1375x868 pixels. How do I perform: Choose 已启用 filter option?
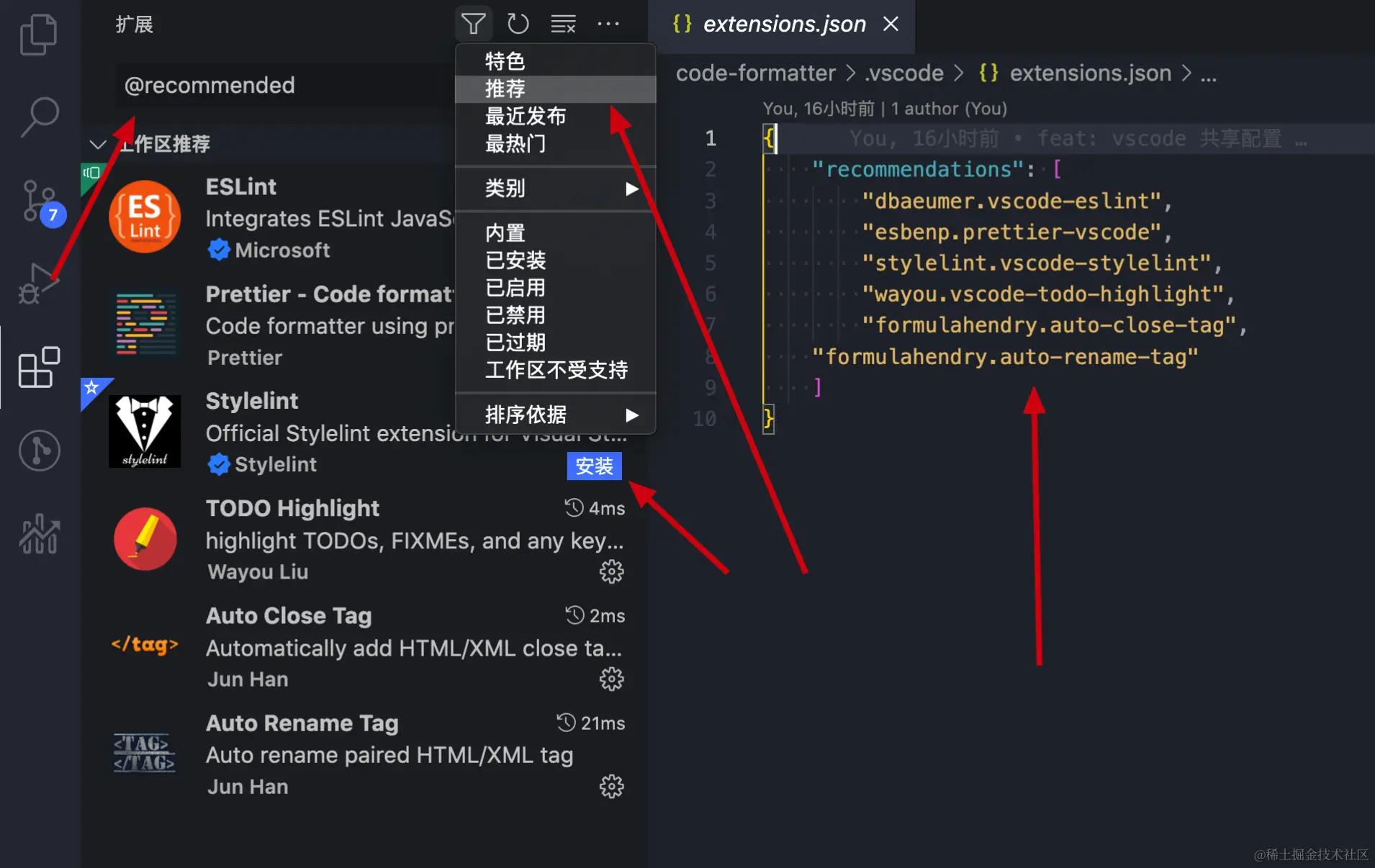click(555, 288)
